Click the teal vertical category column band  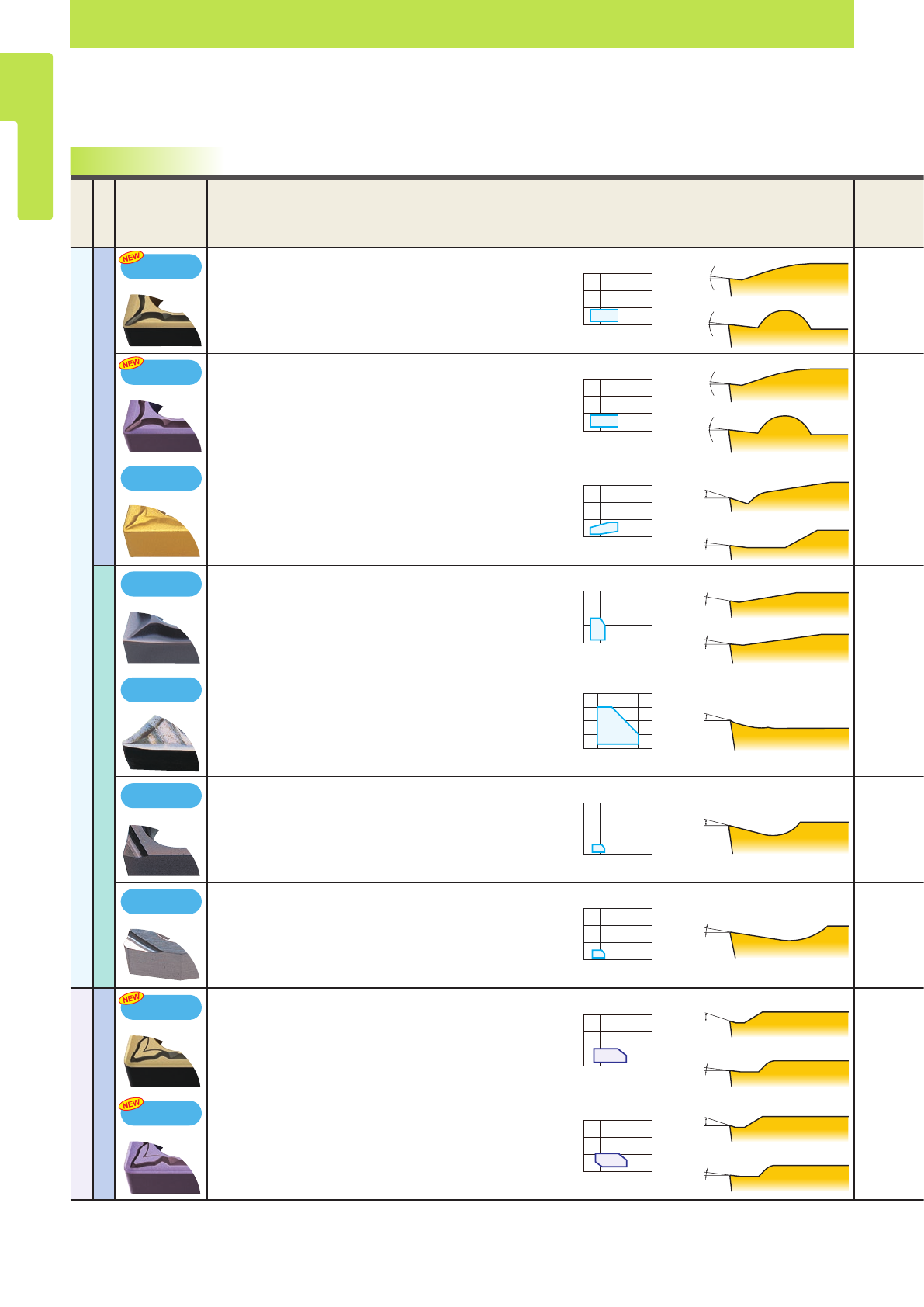coord(104,776)
